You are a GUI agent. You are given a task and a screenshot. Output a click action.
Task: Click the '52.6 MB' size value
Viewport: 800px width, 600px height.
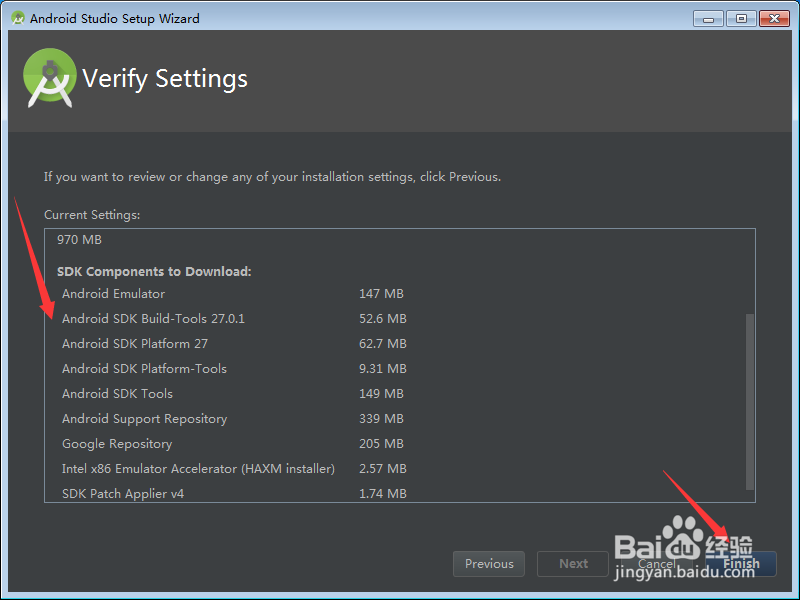click(x=383, y=319)
